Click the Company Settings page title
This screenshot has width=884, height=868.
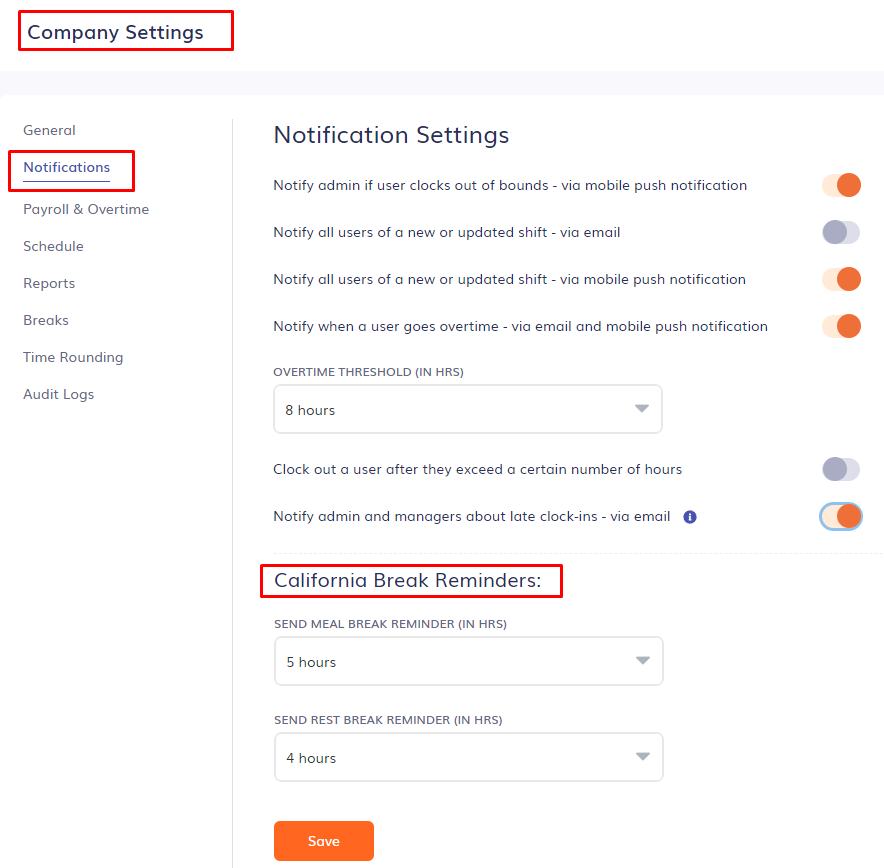point(116,32)
